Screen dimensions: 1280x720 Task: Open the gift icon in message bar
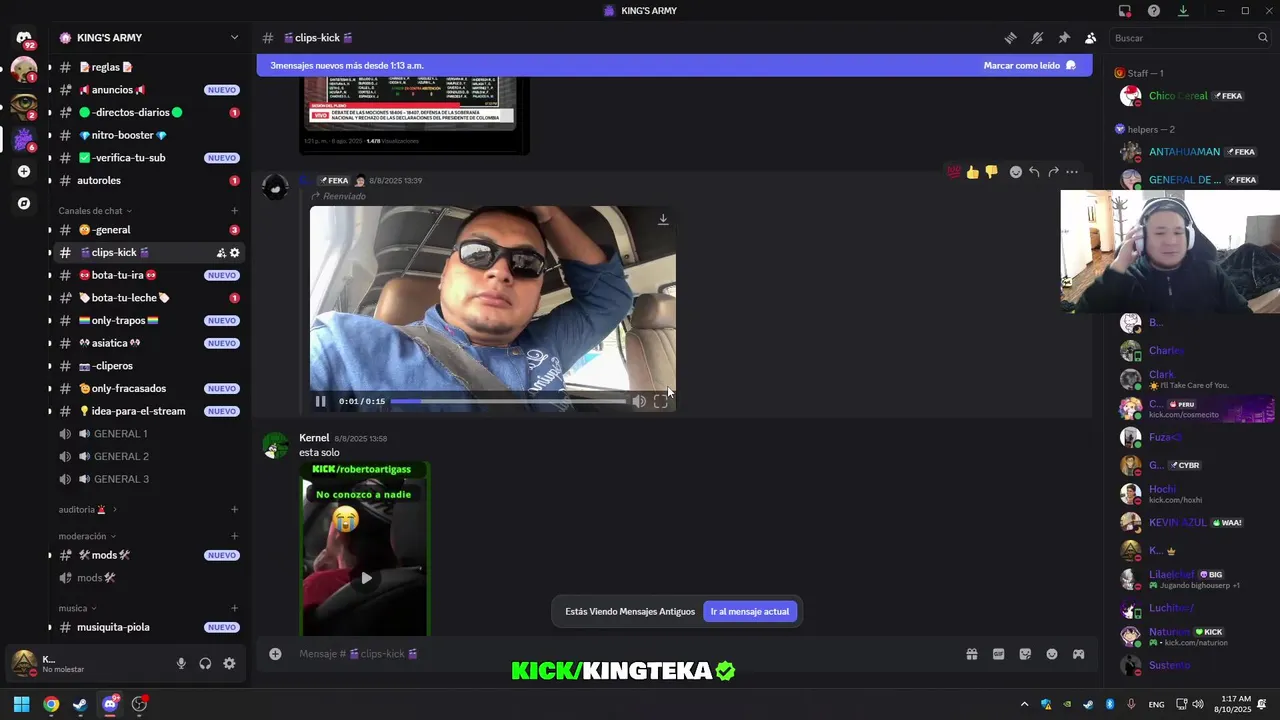click(971, 654)
